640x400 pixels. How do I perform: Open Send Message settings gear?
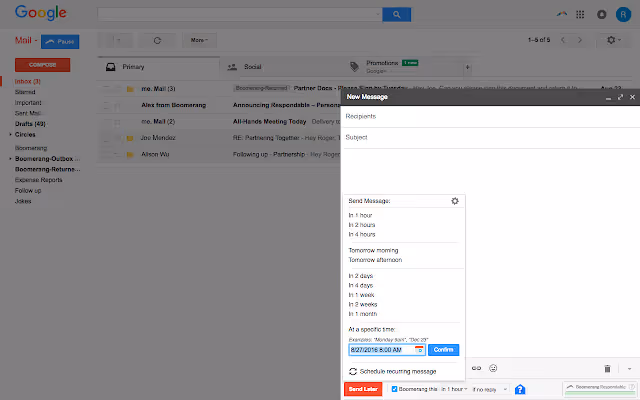click(455, 201)
